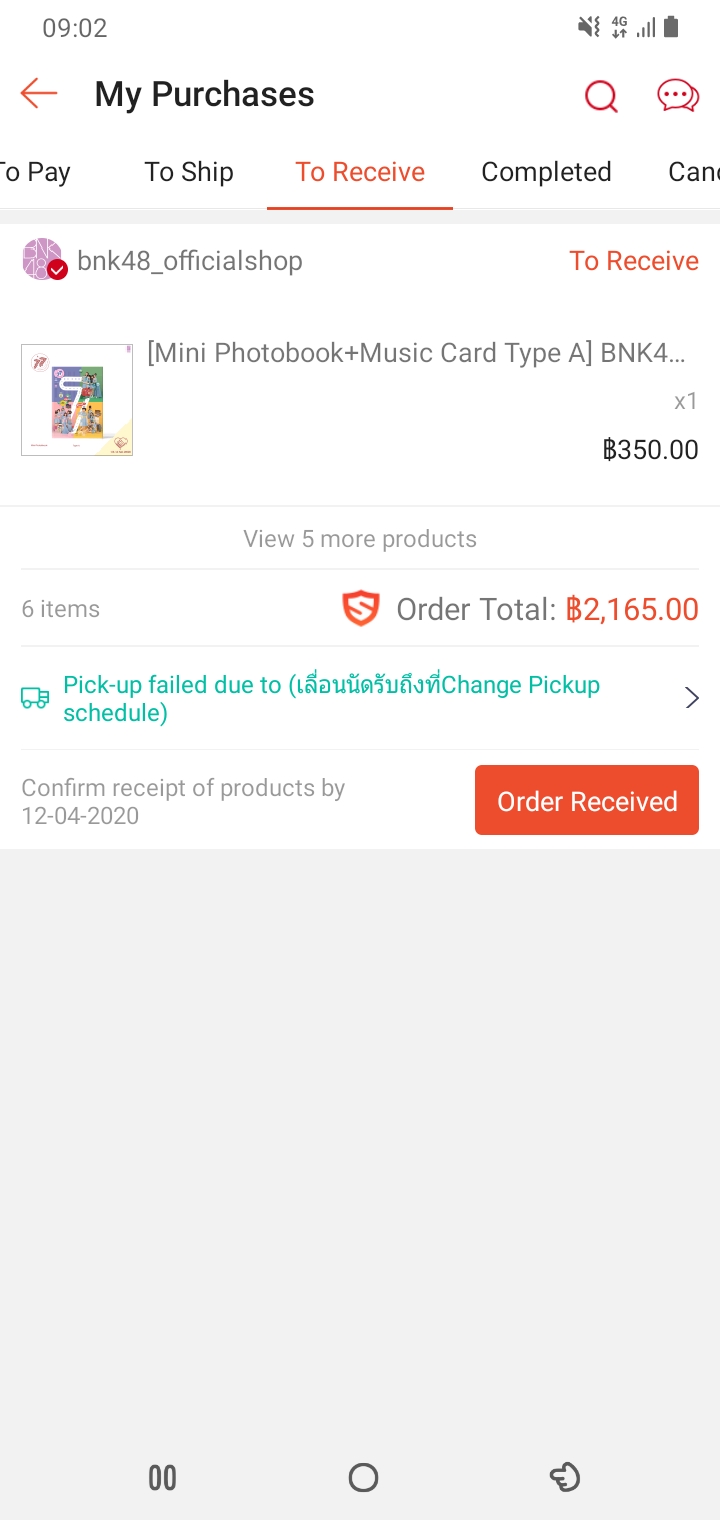This screenshot has width=720, height=1520.
Task: Switch to the To Pay tab
Action: (35, 172)
